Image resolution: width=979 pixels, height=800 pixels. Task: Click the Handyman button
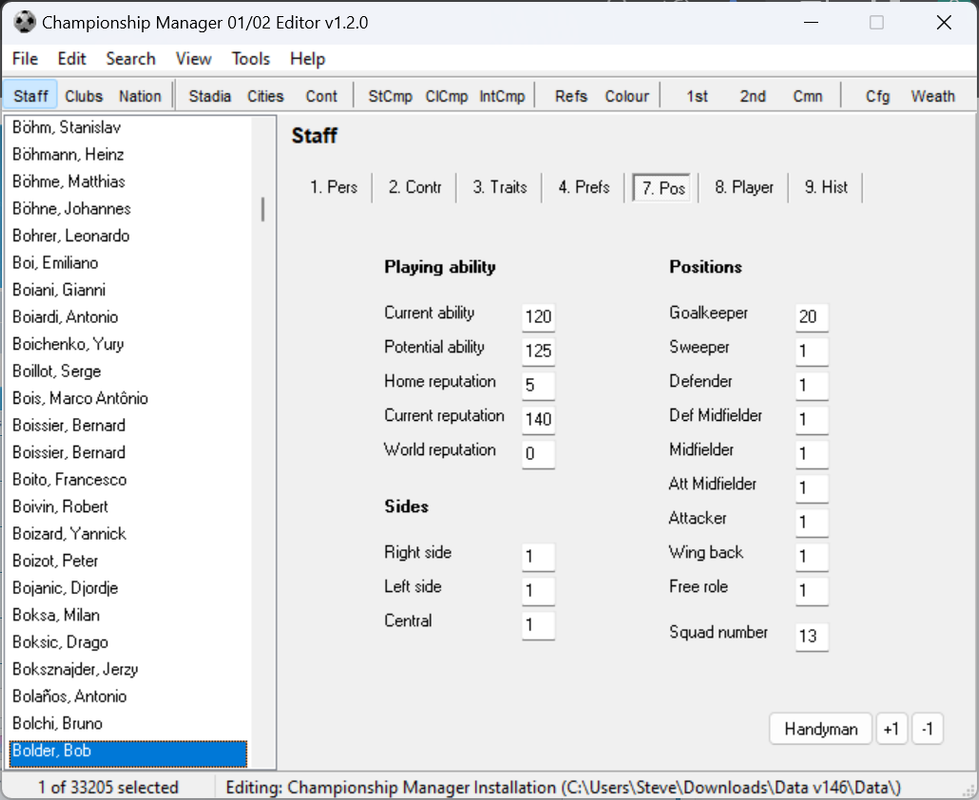point(820,729)
